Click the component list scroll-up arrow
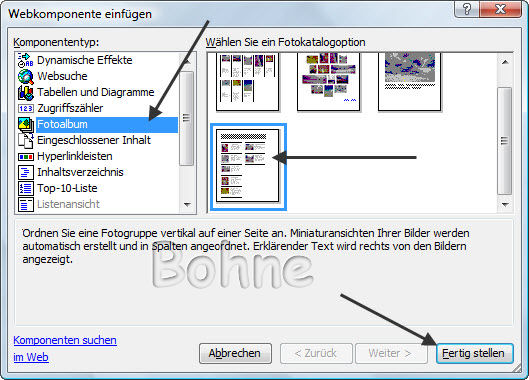 [x=187, y=61]
